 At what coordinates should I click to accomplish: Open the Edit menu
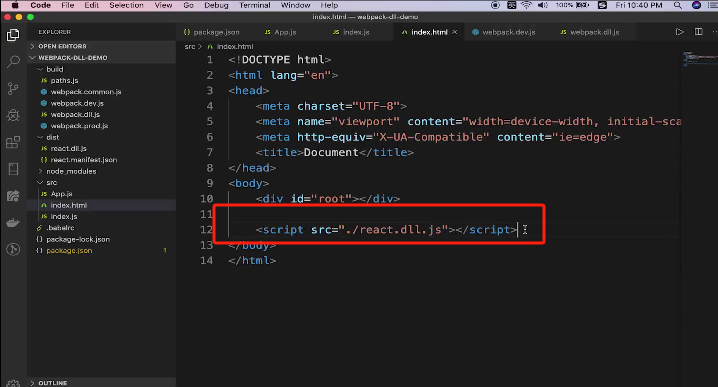pyautogui.click(x=91, y=5)
